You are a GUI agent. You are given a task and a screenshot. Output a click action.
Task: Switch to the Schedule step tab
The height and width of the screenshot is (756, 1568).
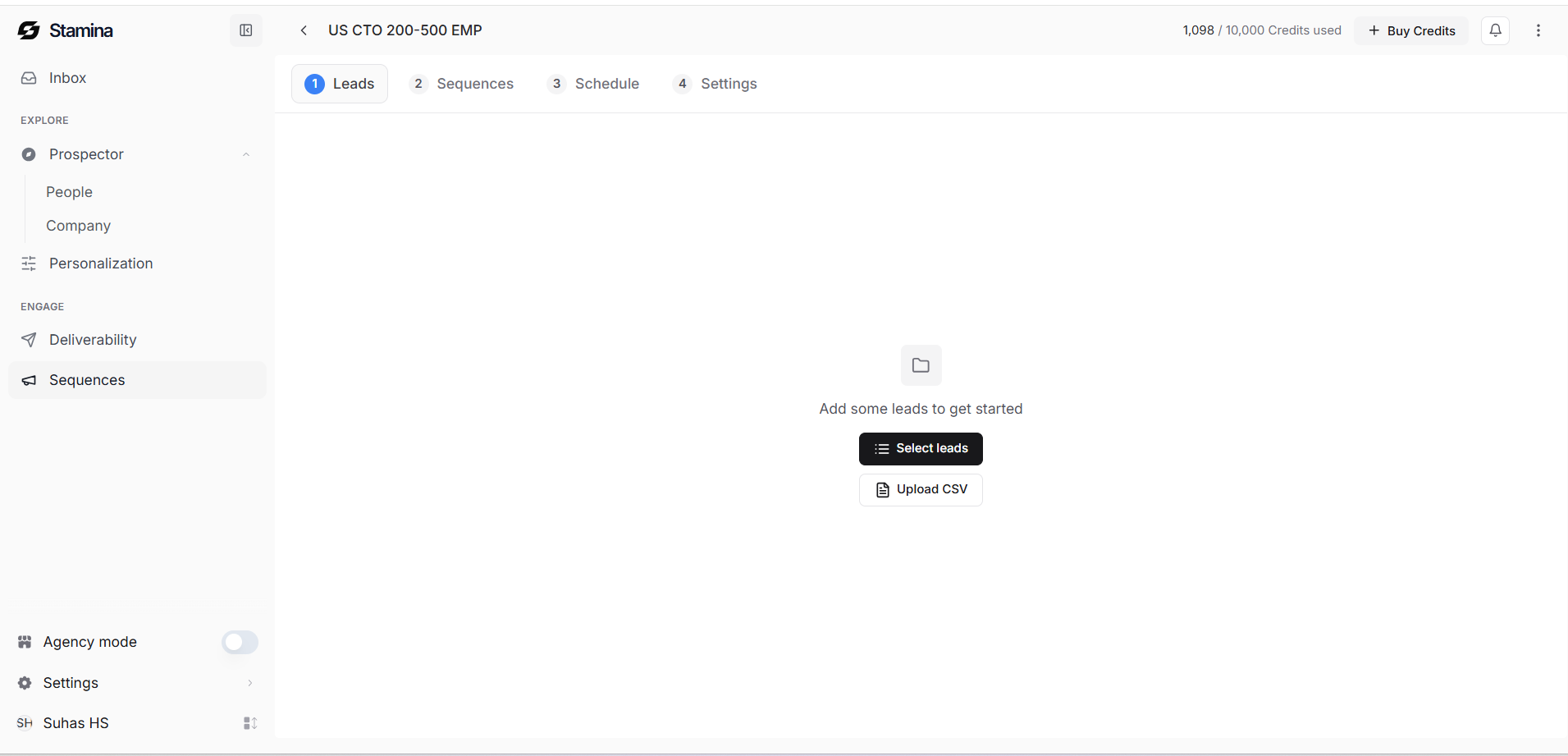pyautogui.click(x=593, y=84)
